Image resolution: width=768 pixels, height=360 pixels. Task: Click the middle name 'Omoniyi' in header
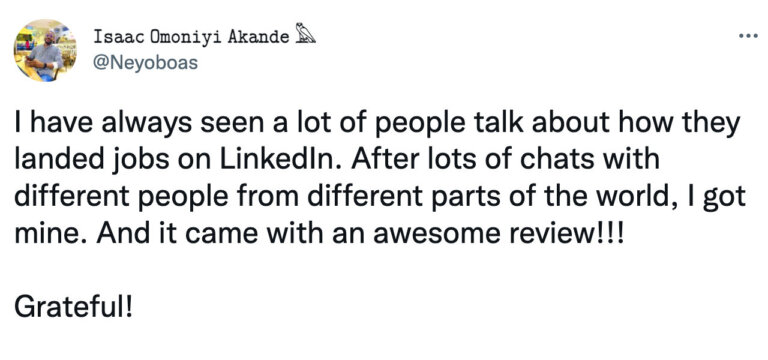(x=179, y=37)
